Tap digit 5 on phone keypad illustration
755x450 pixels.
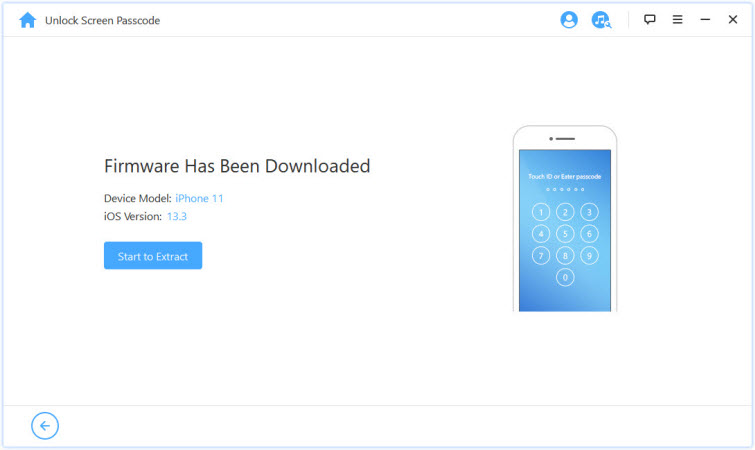pos(565,234)
